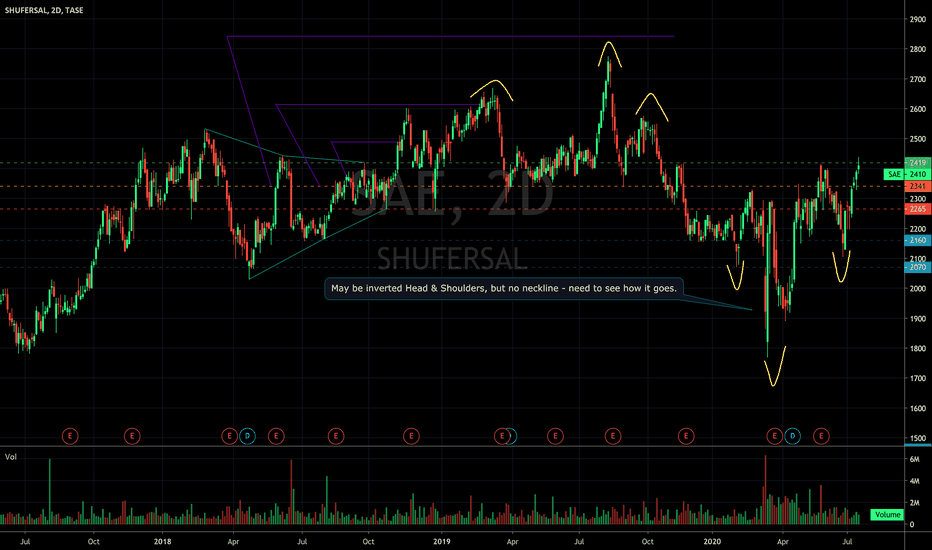Image resolution: width=932 pixels, height=550 pixels.
Task: Select the long purple horizontal line at top
Action: click(x=452, y=37)
